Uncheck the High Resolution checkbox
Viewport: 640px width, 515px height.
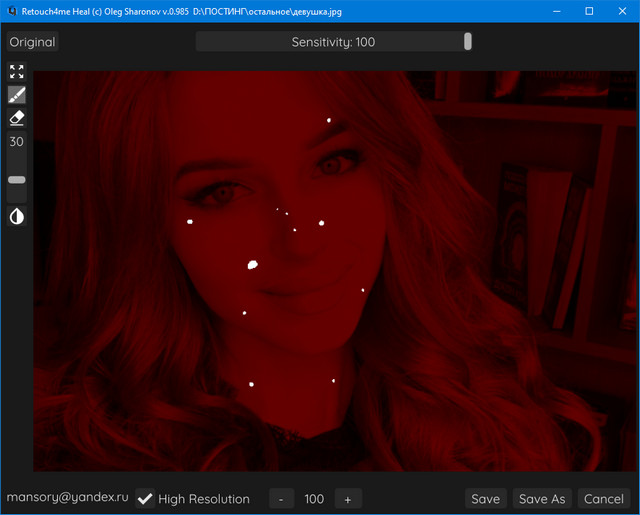tap(146, 499)
